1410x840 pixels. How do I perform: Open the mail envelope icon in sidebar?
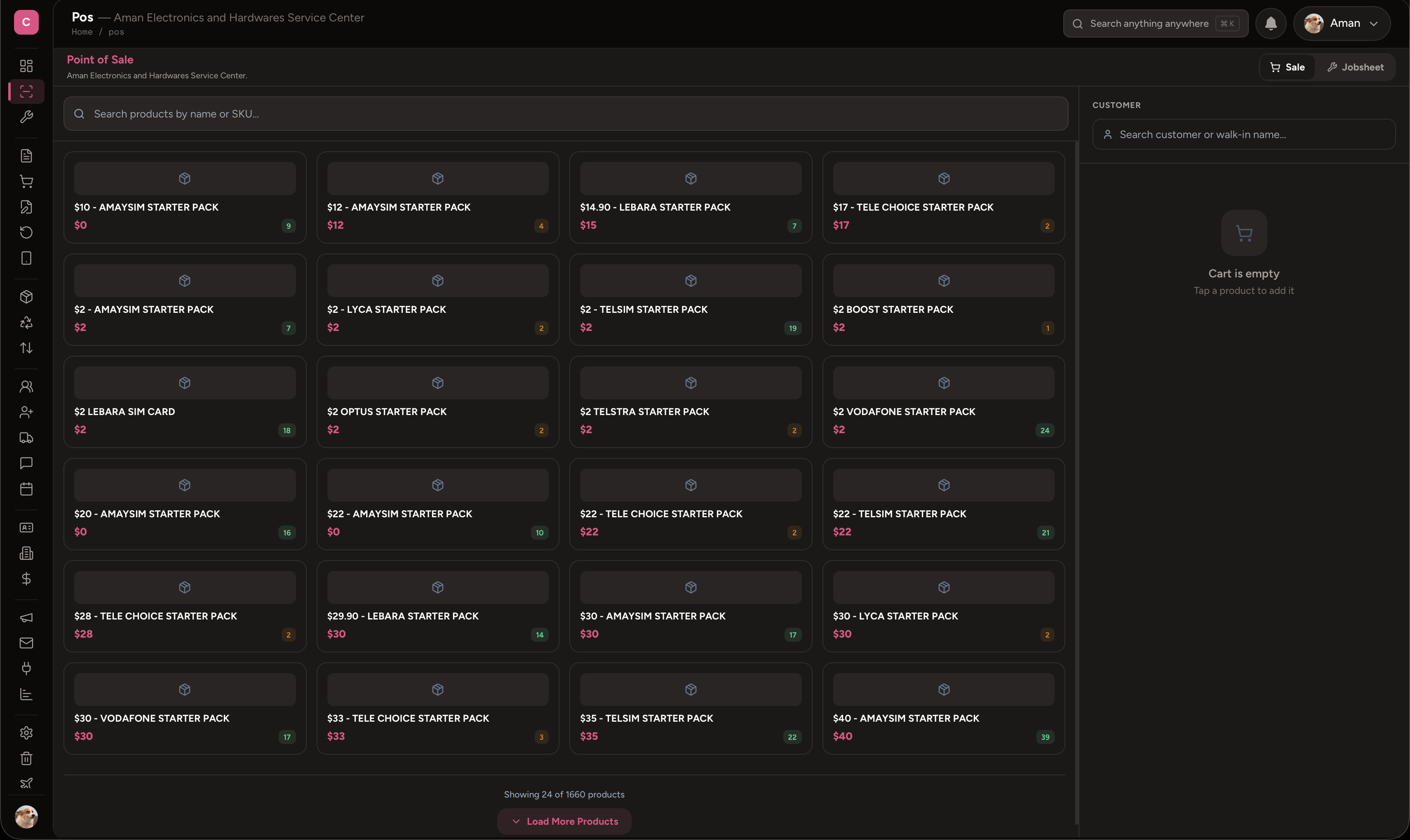point(26,643)
